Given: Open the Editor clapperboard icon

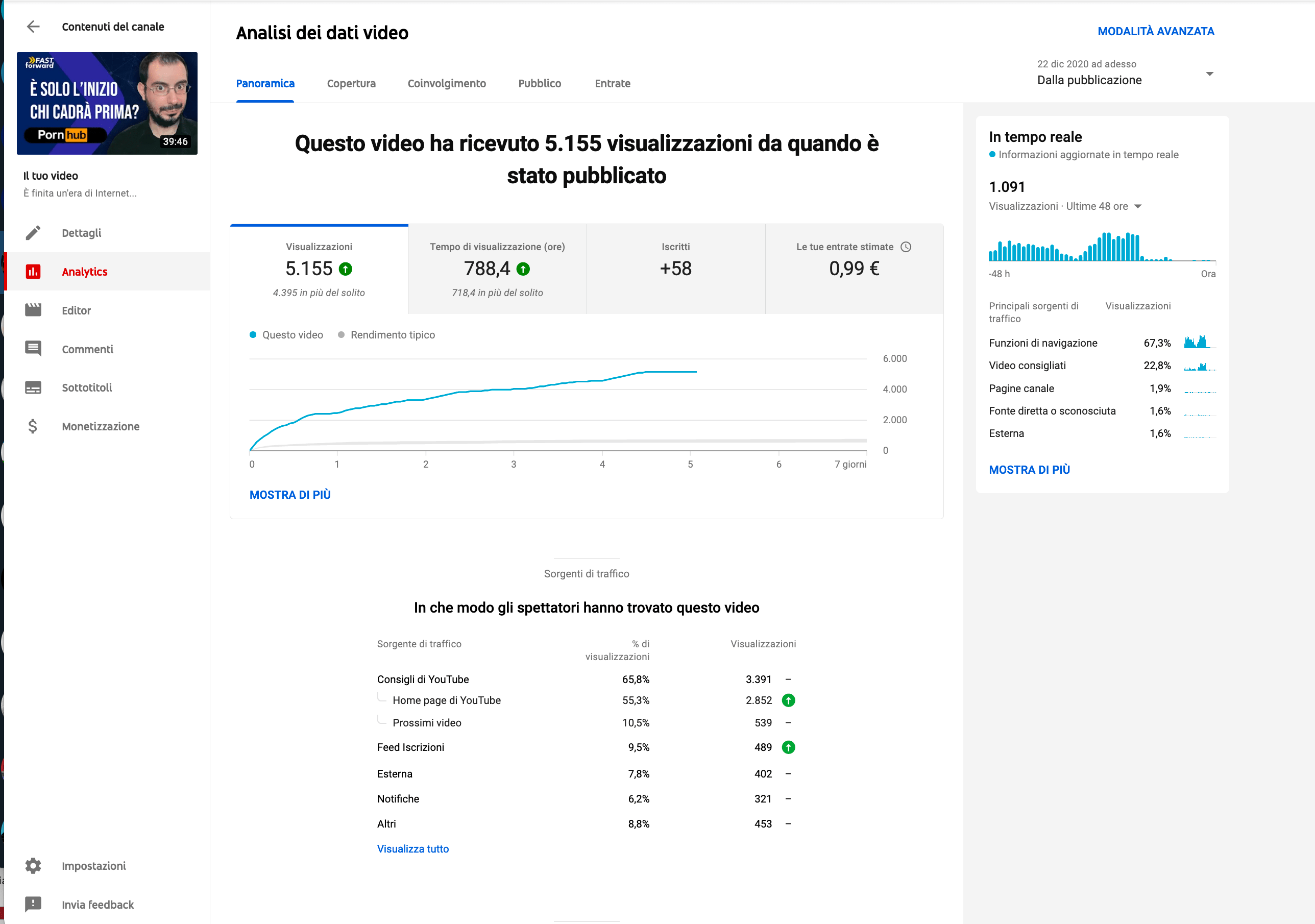Looking at the screenshot, I should [x=33, y=310].
